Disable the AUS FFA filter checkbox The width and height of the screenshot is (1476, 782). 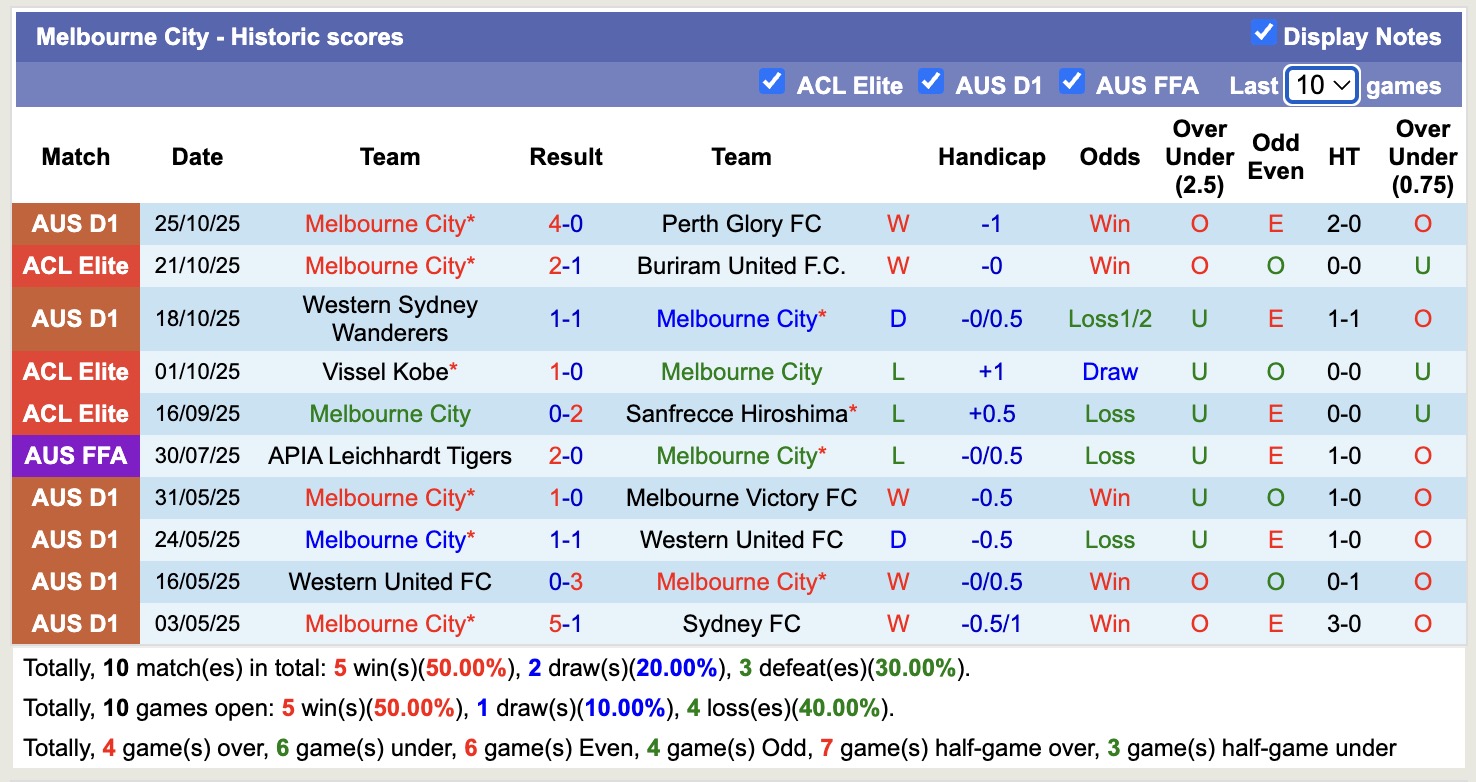[1072, 84]
